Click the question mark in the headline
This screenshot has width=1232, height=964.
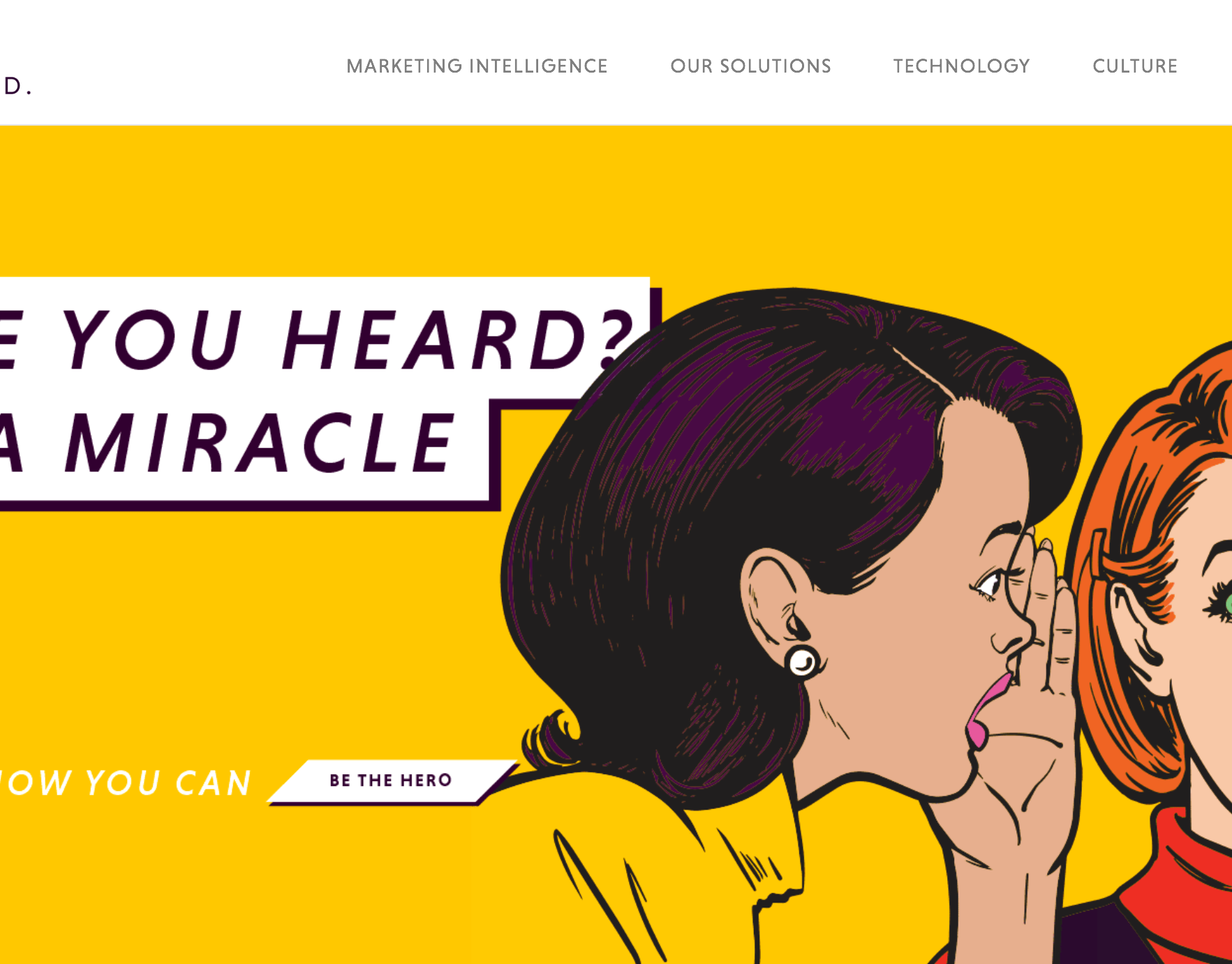tap(616, 339)
